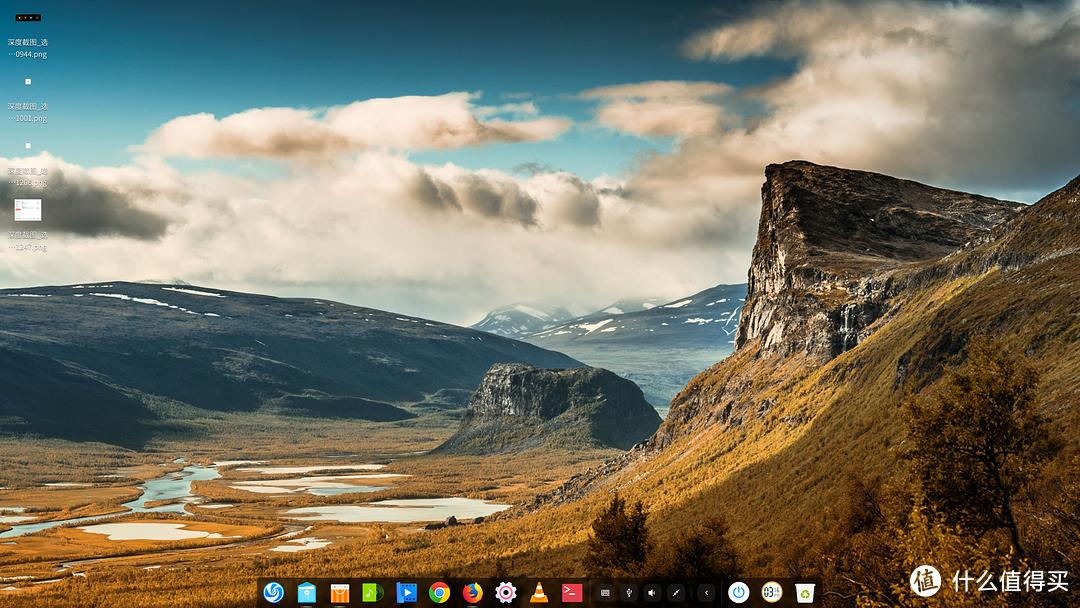Open Deepin Music player
1080x608 pixels.
click(x=372, y=591)
